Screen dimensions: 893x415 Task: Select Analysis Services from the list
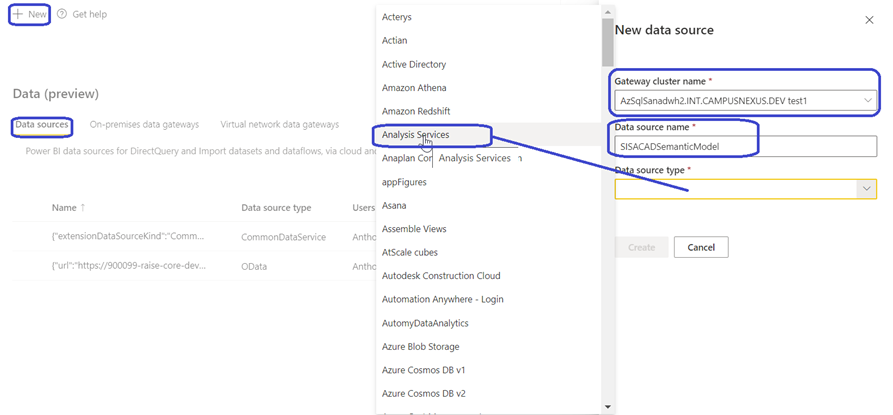tap(416, 134)
